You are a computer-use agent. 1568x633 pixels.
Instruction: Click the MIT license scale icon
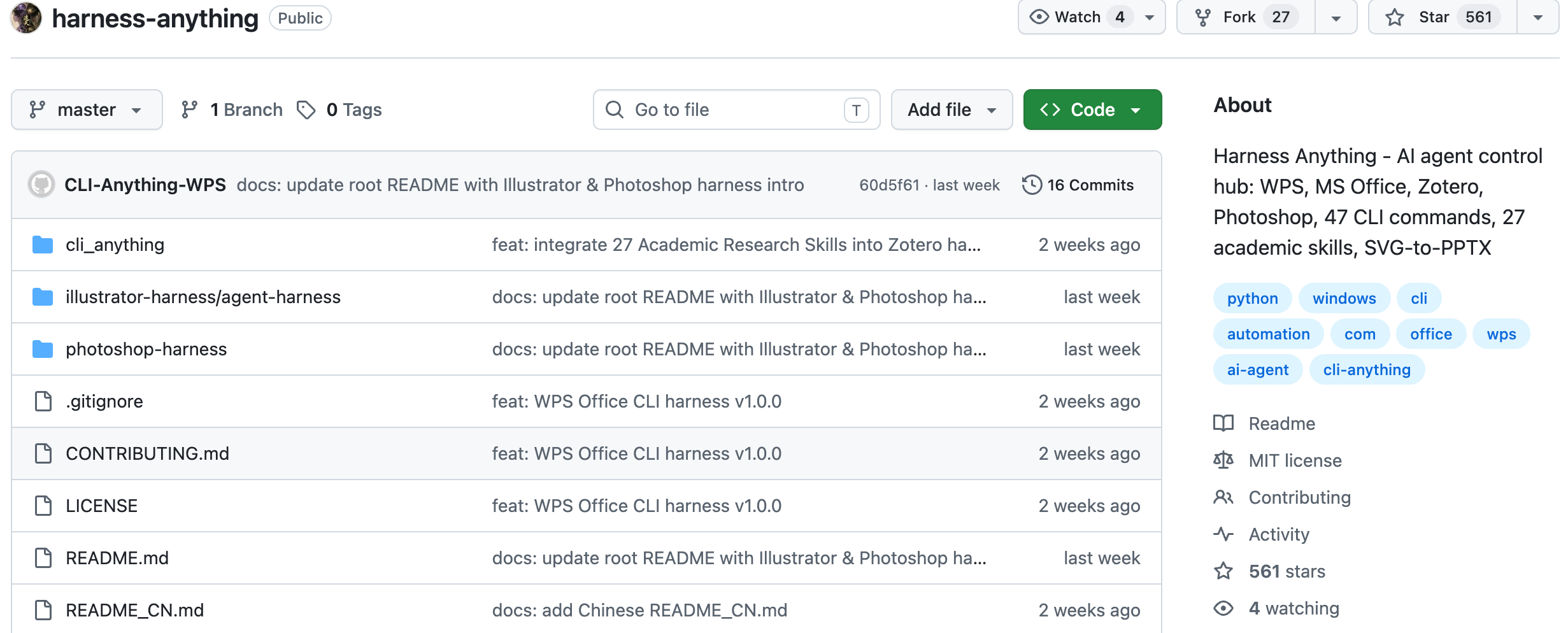1223,460
